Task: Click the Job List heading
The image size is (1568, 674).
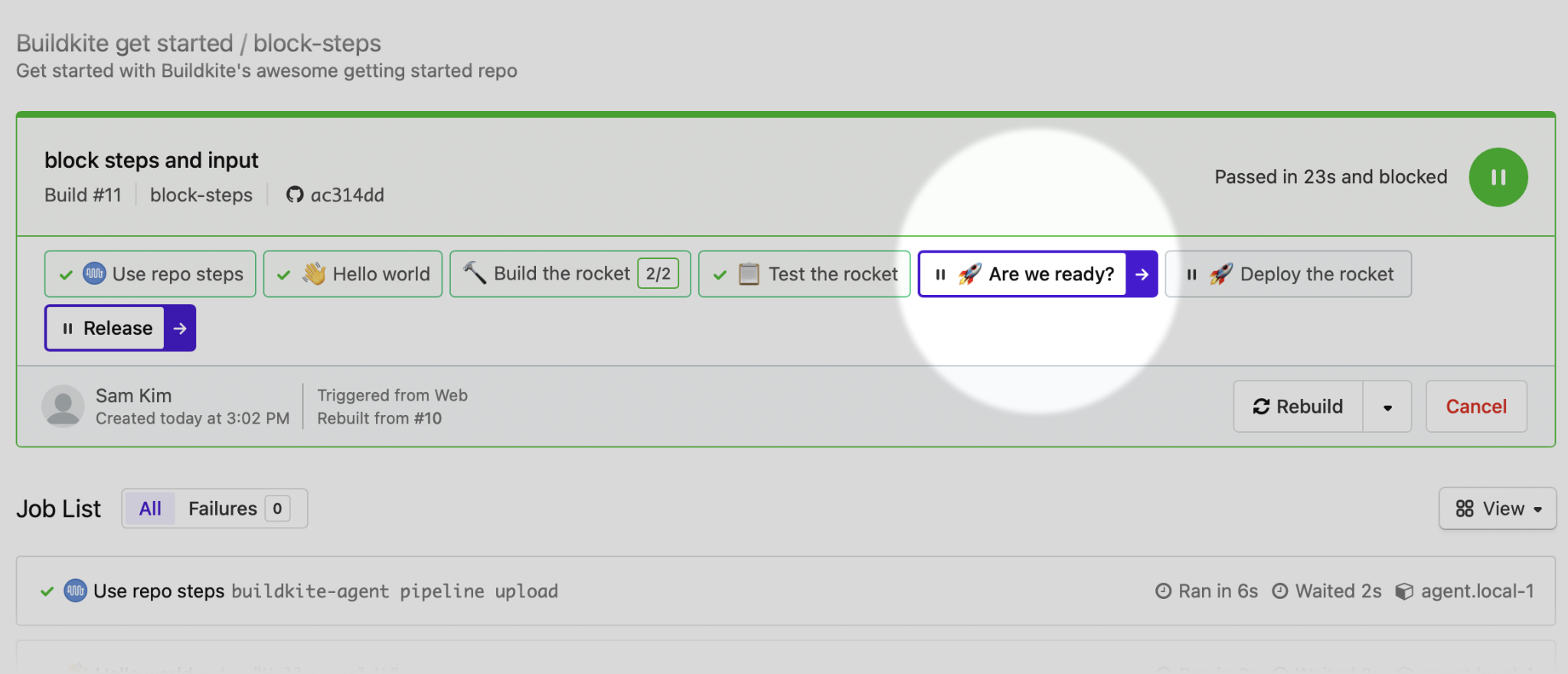Action: (59, 509)
